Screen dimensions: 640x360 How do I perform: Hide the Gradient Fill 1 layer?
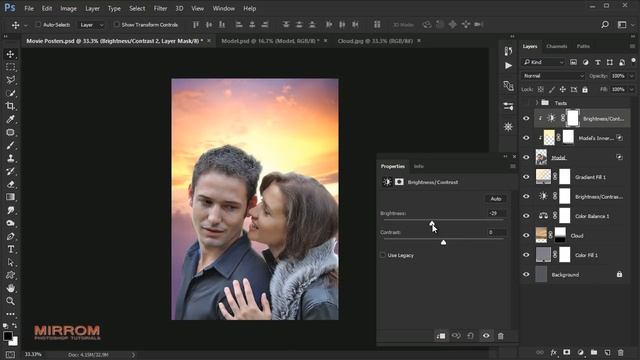pyautogui.click(x=526, y=177)
